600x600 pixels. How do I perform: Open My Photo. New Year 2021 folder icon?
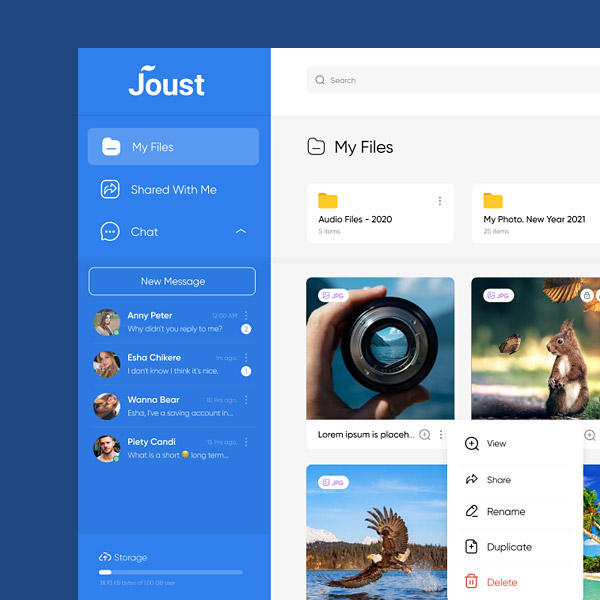(x=493, y=201)
